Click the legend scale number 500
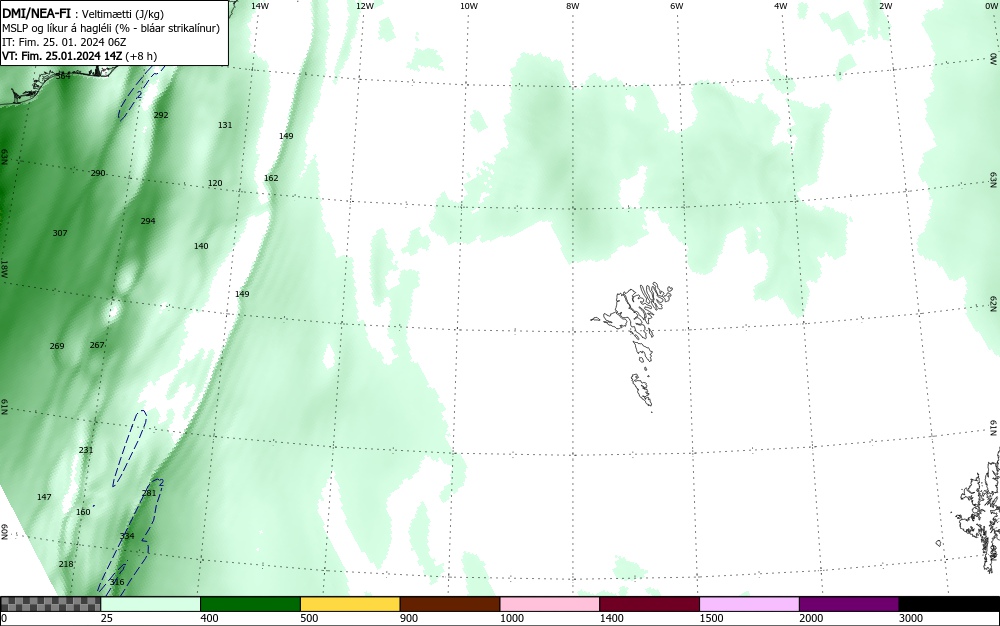Screen dimensions: 1000x626 [309, 618]
